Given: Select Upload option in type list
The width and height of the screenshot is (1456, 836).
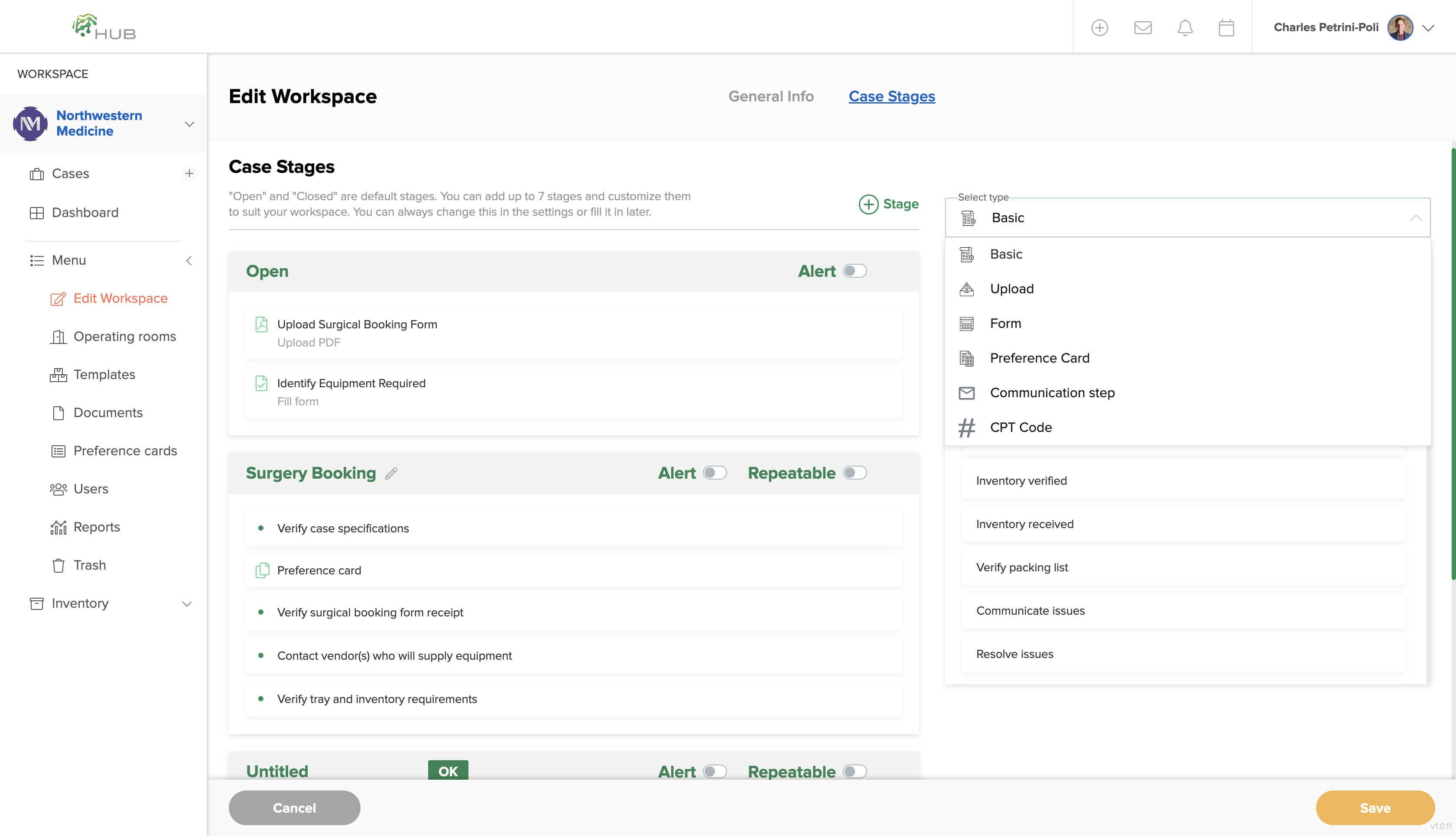Looking at the screenshot, I should pyautogui.click(x=1187, y=289).
